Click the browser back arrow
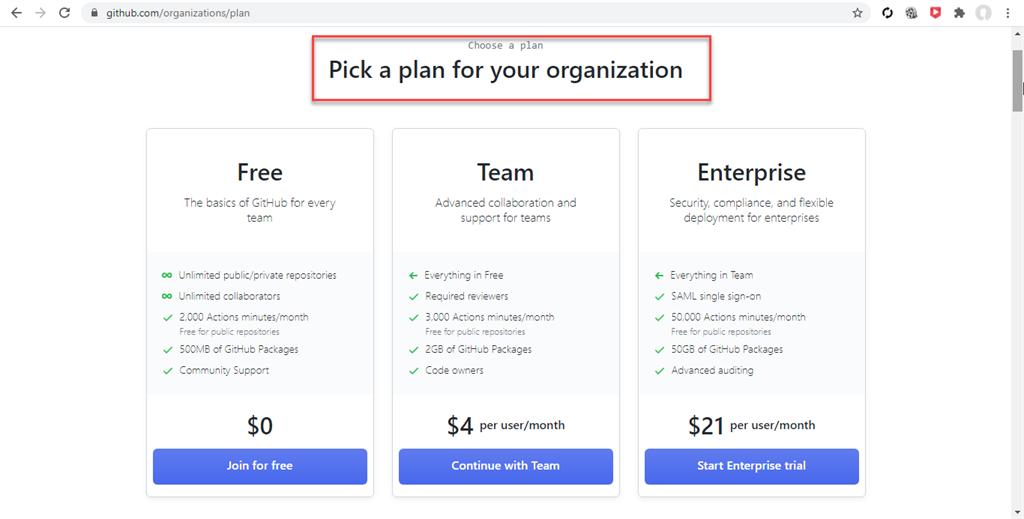Image resolution: width=1024 pixels, height=519 pixels. click(x=16, y=13)
